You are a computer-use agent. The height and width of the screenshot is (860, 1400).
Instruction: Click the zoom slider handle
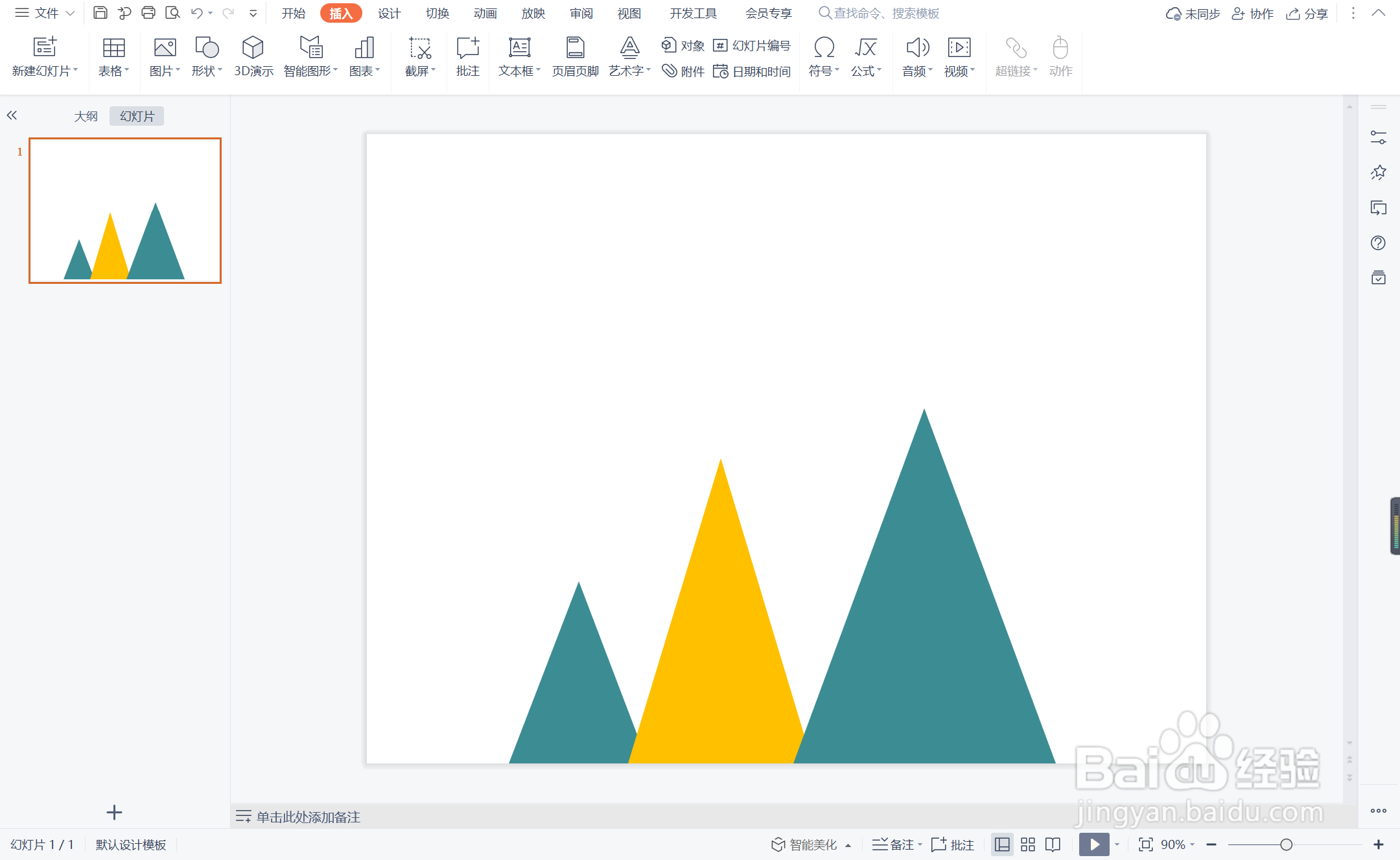1287,844
